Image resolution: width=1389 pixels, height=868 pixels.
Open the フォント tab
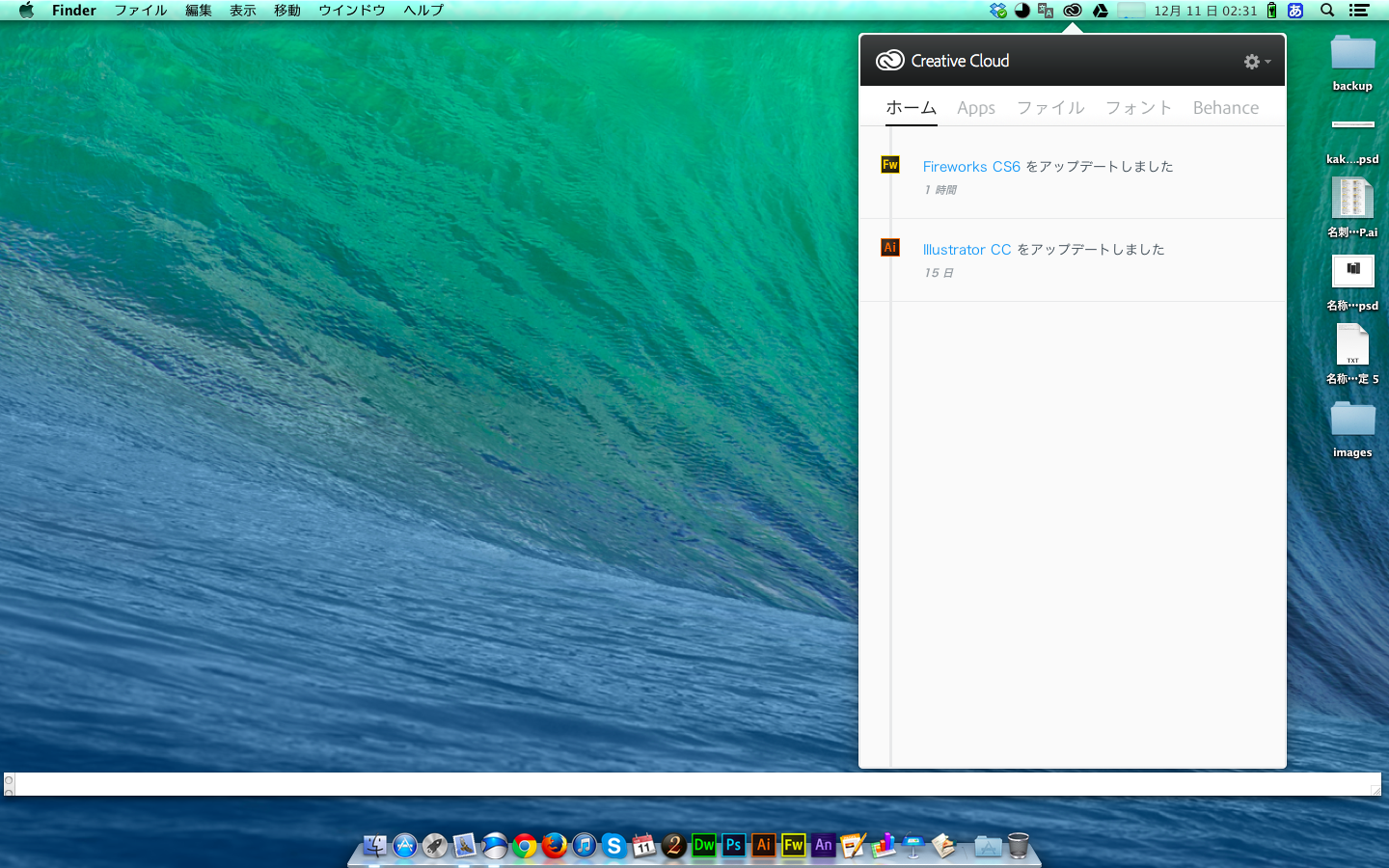(1138, 108)
